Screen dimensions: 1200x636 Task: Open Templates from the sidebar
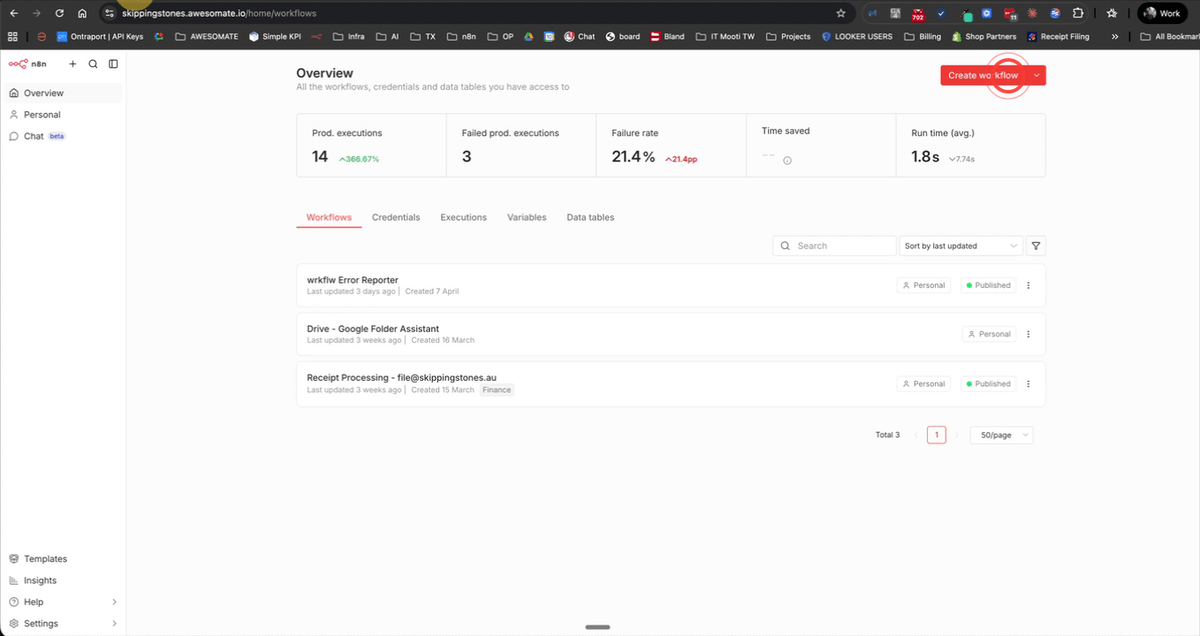44,558
